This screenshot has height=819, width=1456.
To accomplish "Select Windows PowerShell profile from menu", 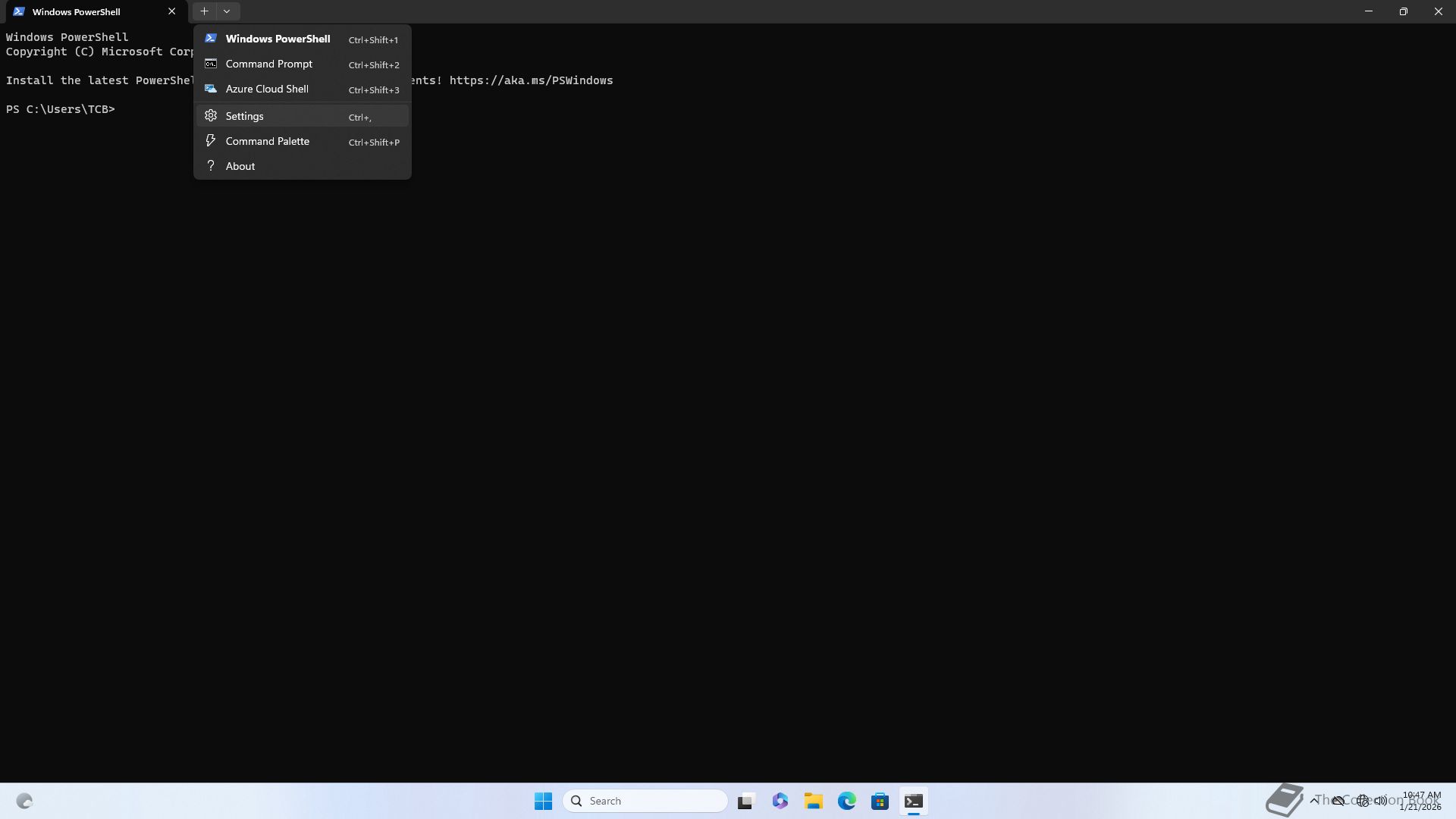I will 278,39.
